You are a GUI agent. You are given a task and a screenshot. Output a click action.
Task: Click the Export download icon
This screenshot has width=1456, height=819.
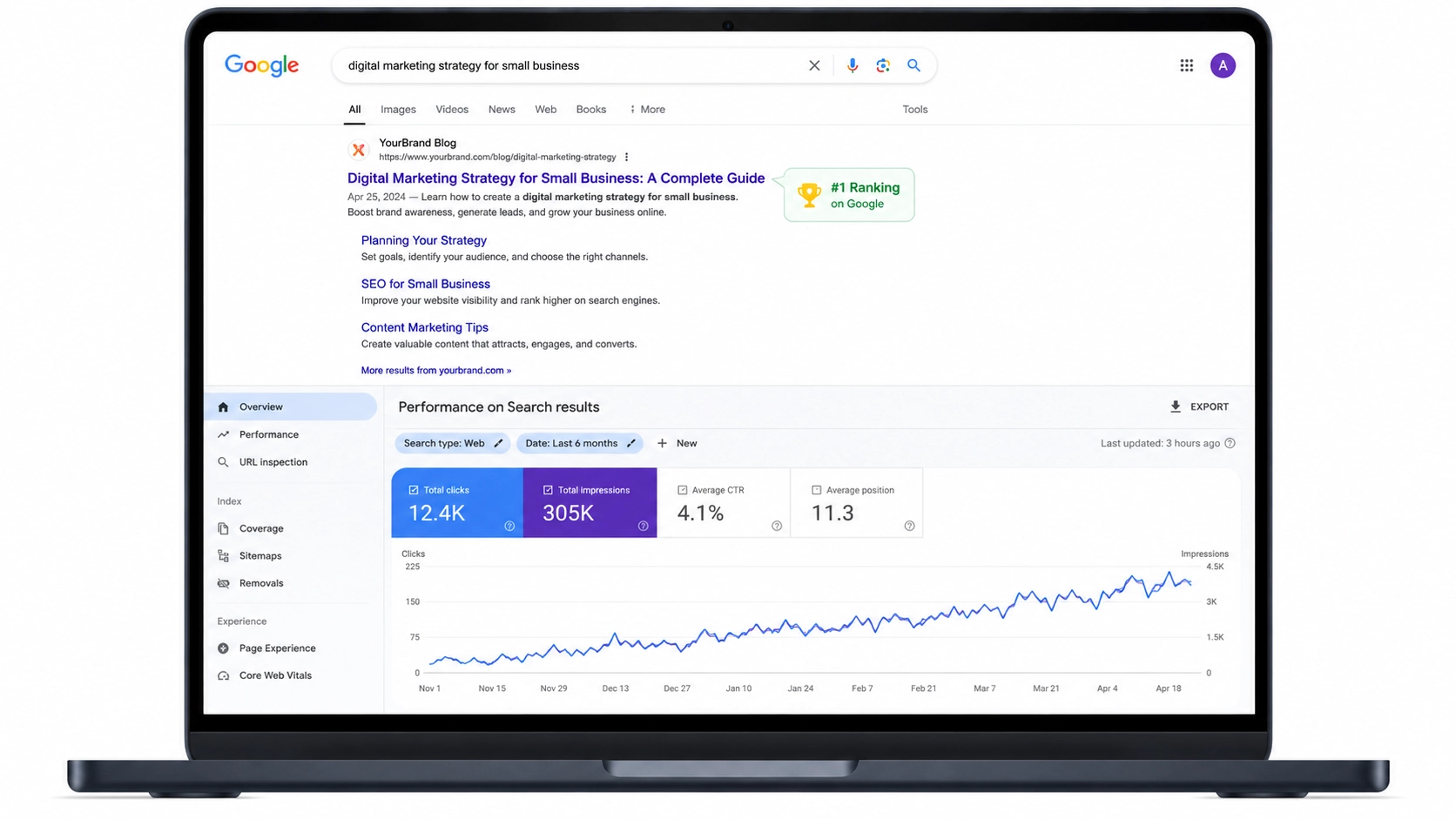[1176, 406]
